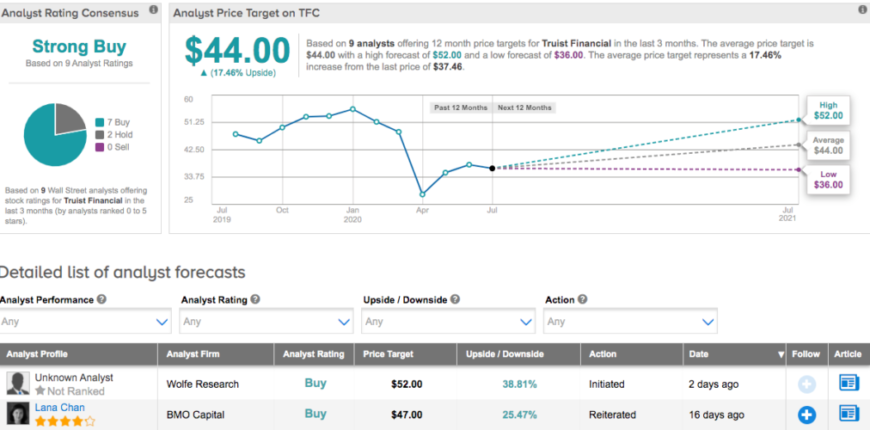Click the purple 0 Sell legend swatch

point(100,148)
